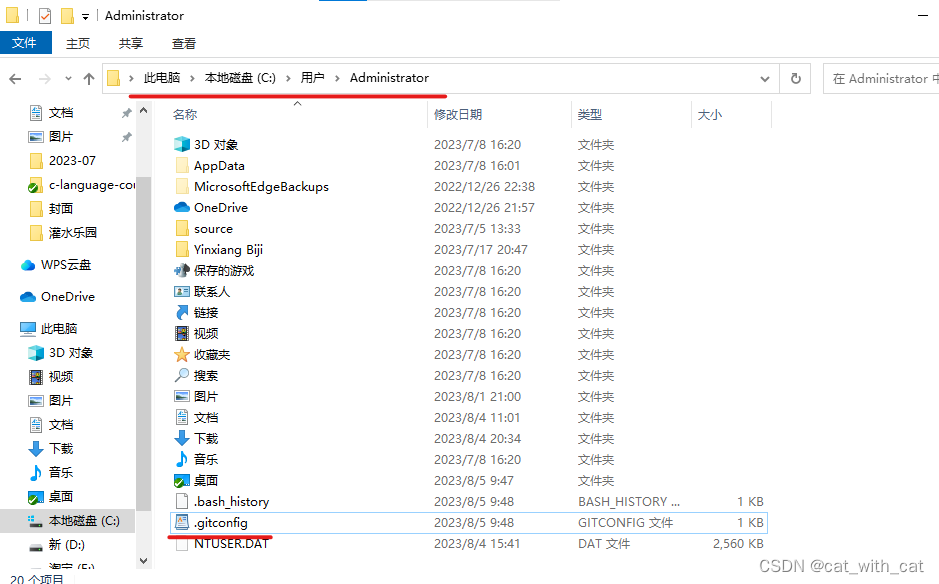Navigate back with the back arrow
The width and height of the screenshot is (939, 584).
tap(16, 78)
